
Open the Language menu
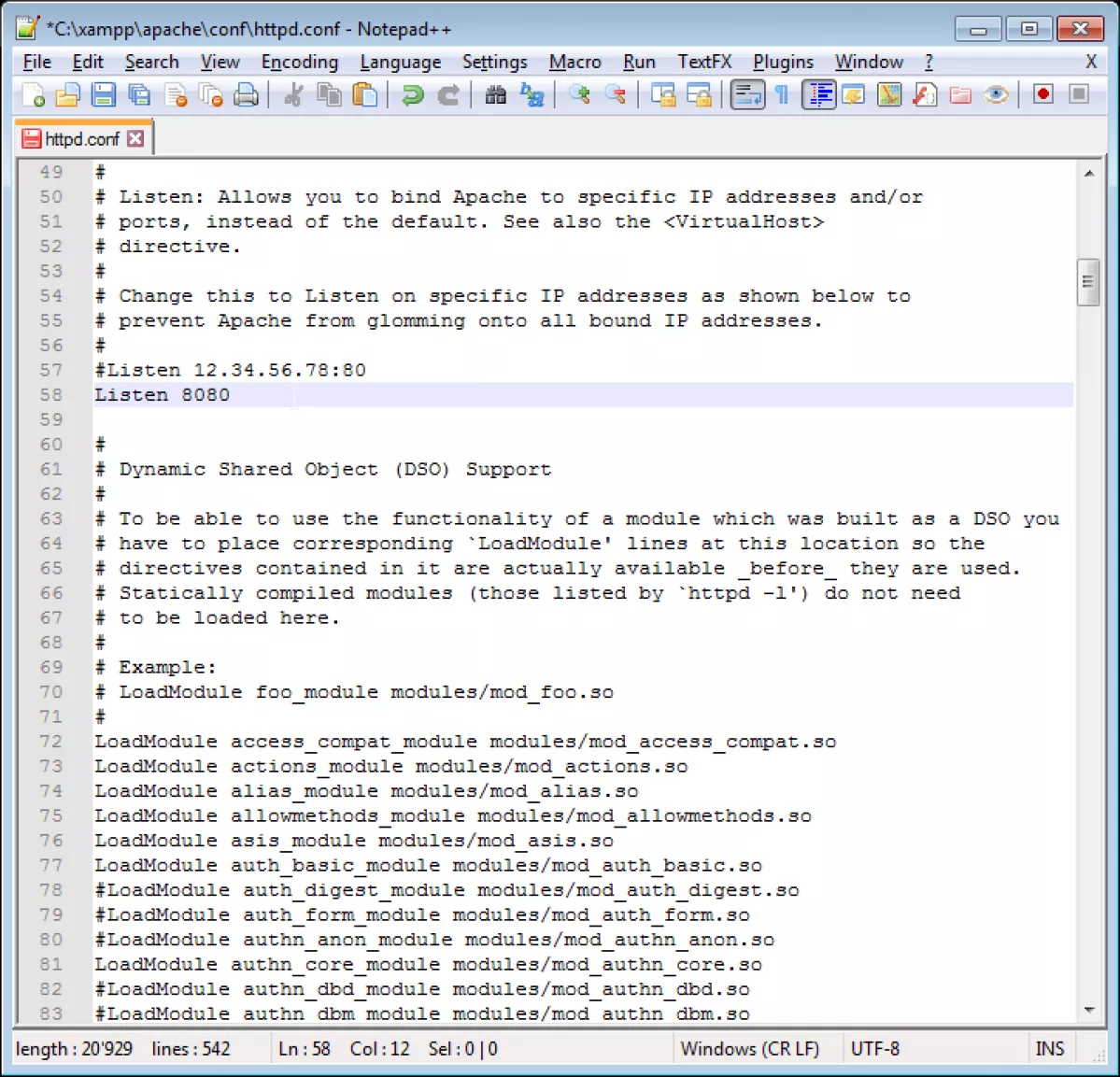(401, 63)
